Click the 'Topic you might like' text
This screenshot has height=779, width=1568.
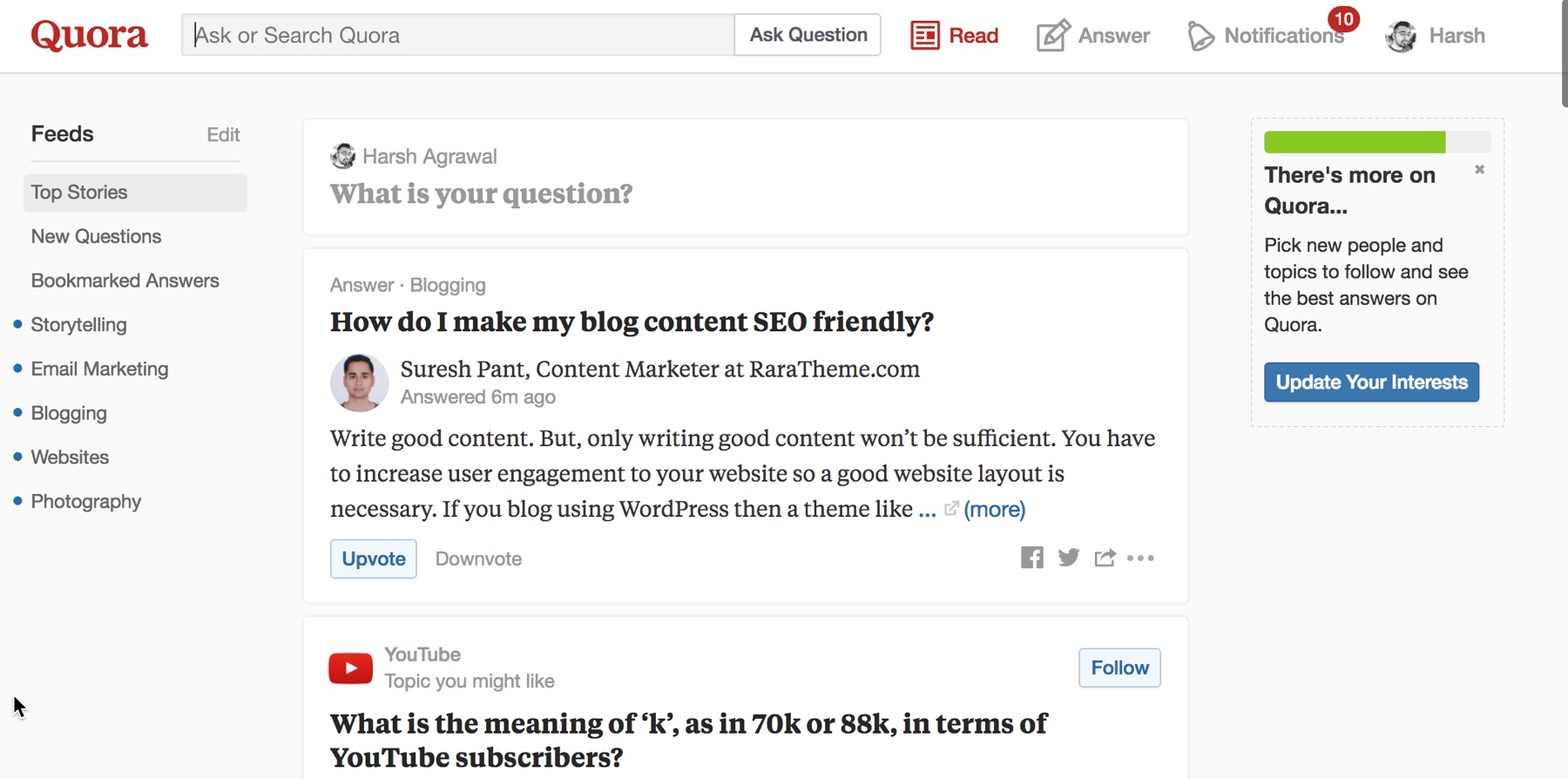tap(470, 681)
